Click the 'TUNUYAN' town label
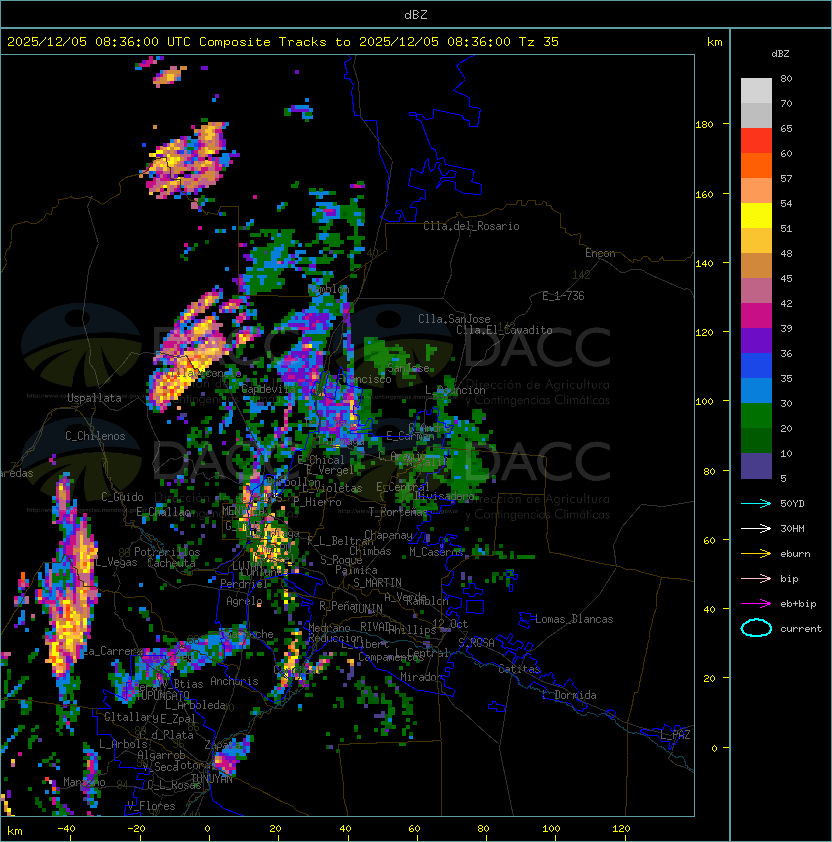This screenshot has width=832, height=842. tap(212, 779)
